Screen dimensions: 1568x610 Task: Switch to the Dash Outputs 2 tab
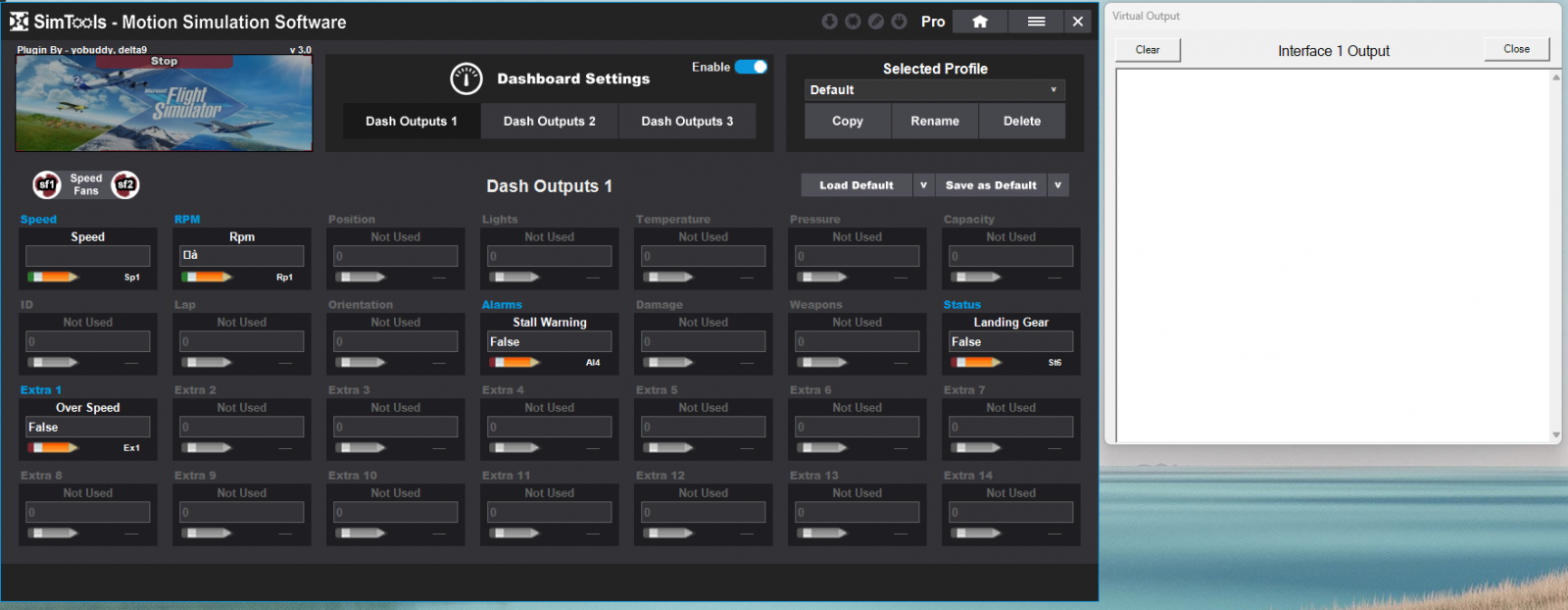pyautogui.click(x=550, y=122)
